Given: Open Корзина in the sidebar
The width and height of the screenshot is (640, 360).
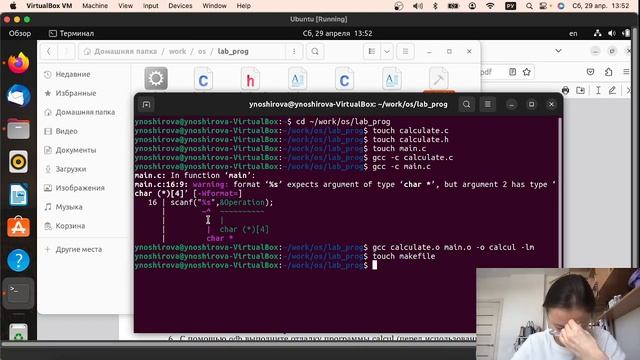Looking at the screenshot, I should [x=85, y=226].
